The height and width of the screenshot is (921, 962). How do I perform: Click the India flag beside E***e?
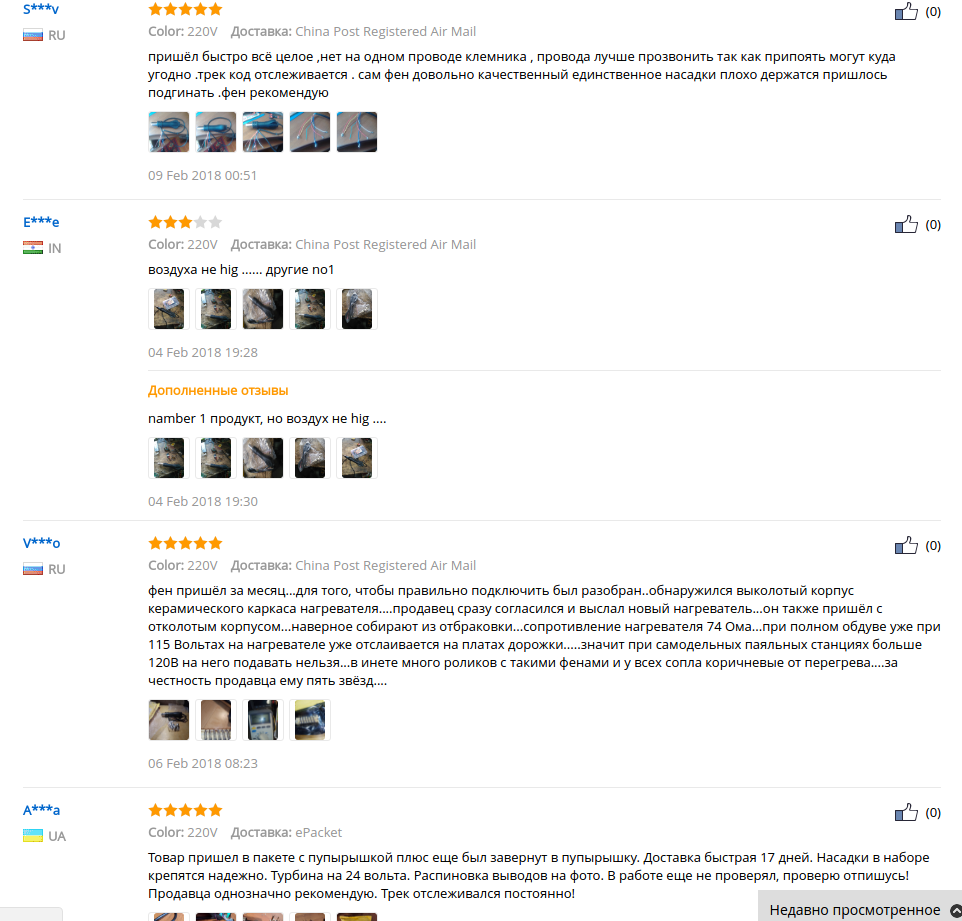[x=33, y=248]
